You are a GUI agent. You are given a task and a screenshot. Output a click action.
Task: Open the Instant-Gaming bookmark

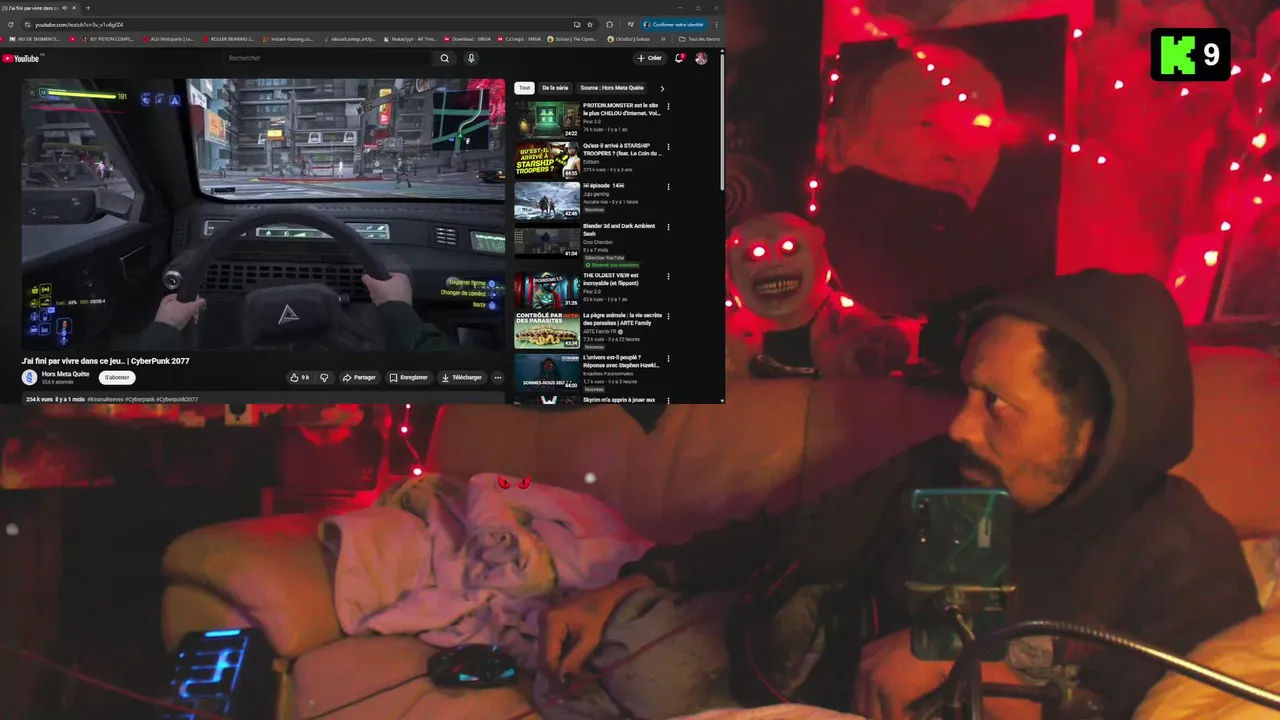(289, 39)
